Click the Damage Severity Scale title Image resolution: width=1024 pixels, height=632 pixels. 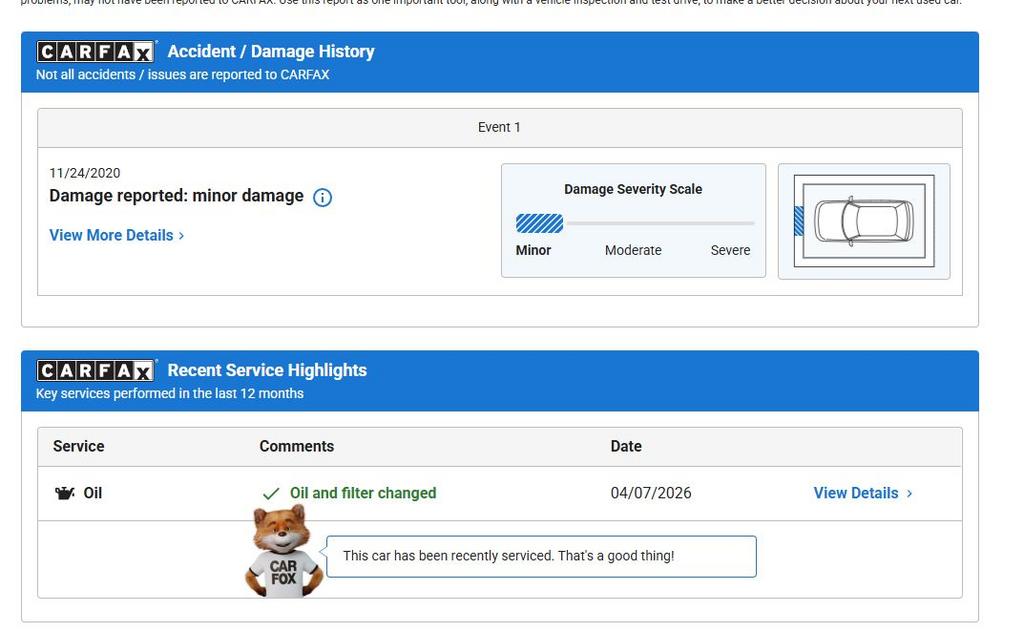tap(633, 189)
